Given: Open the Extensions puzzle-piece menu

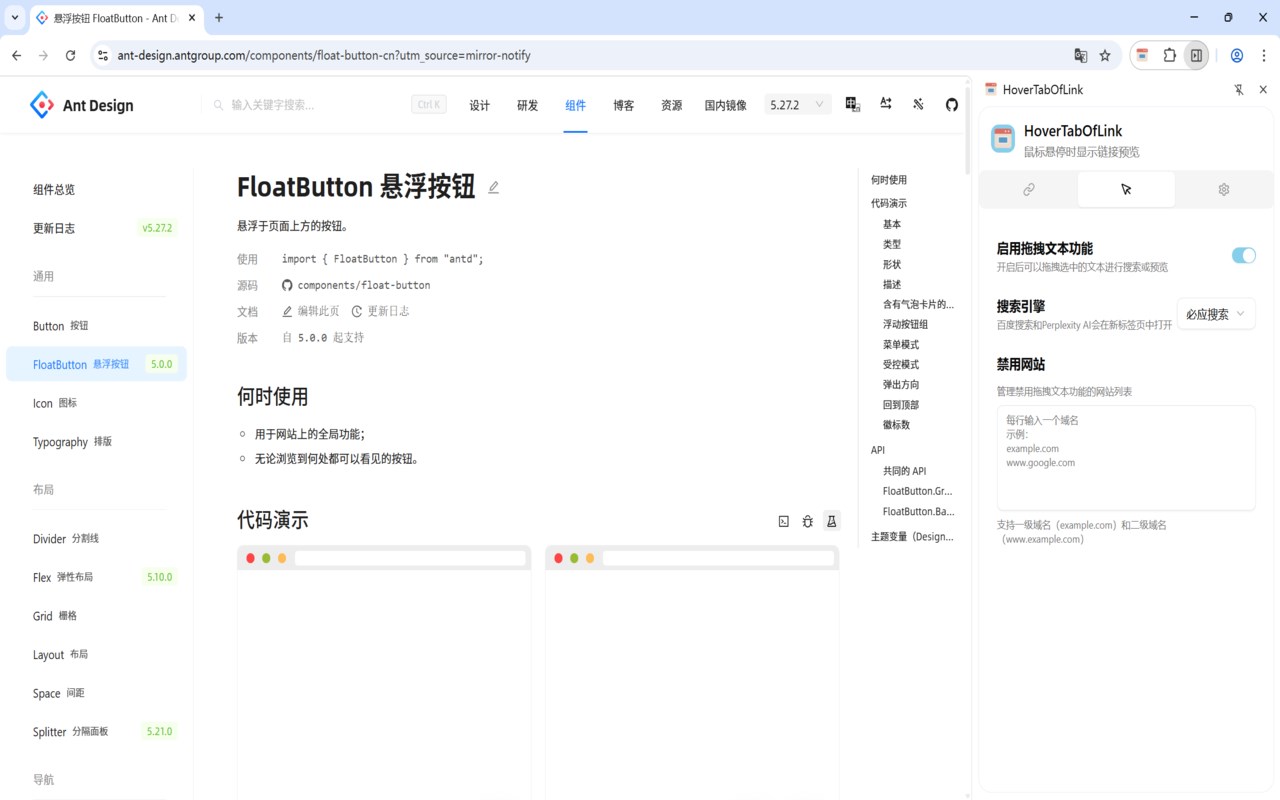Looking at the screenshot, I should pyautogui.click(x=1169, y=56).
